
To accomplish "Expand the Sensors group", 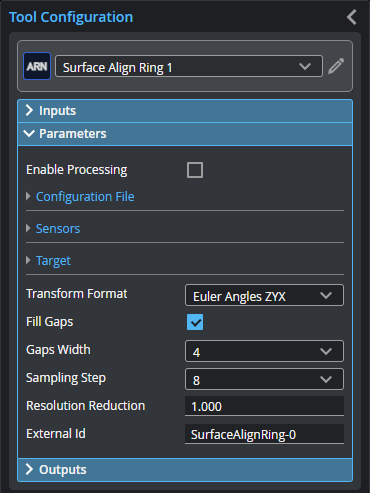I will click(x=58, y=229).
